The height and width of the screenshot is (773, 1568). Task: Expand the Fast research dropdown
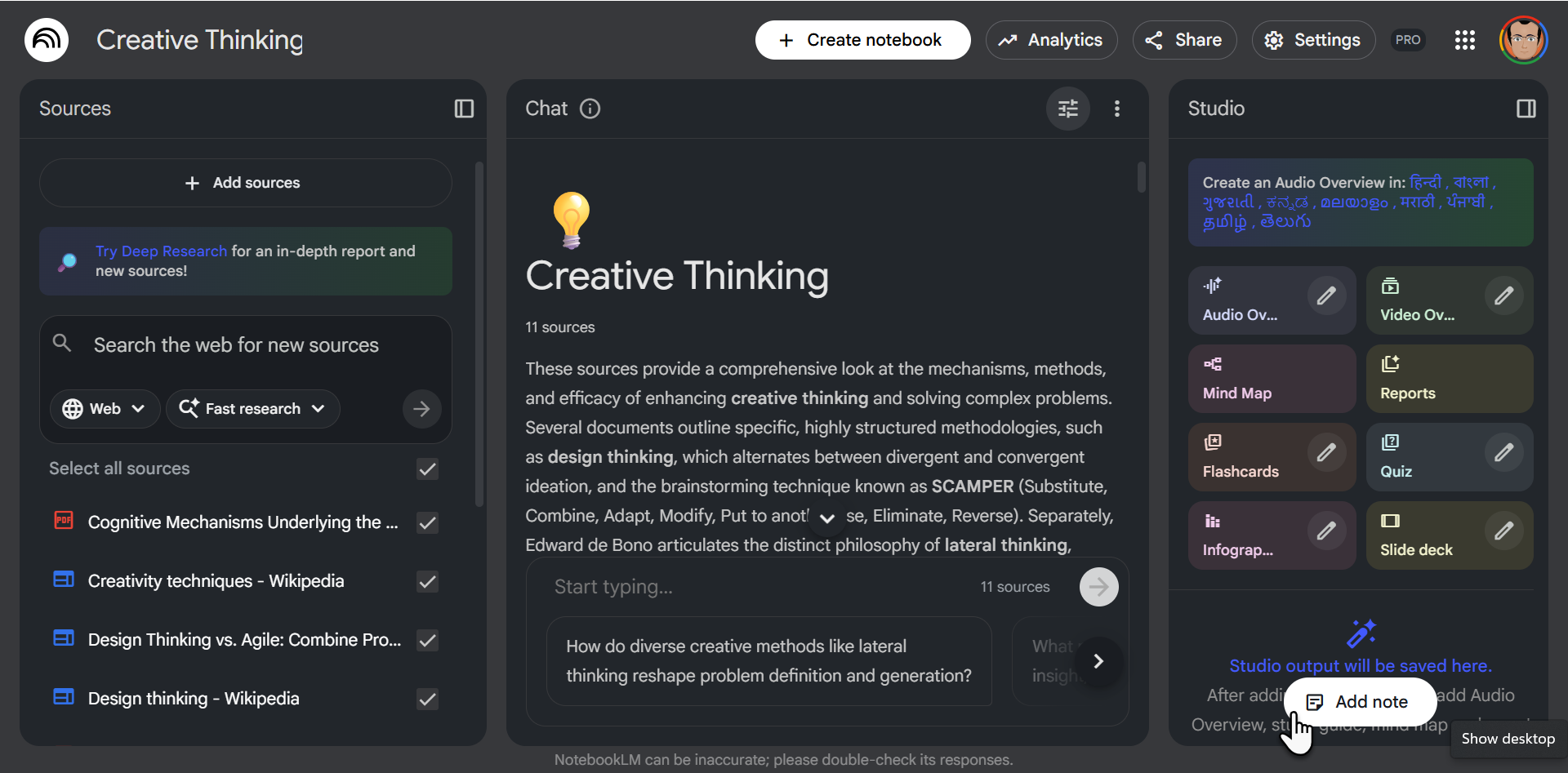[252, 409]
